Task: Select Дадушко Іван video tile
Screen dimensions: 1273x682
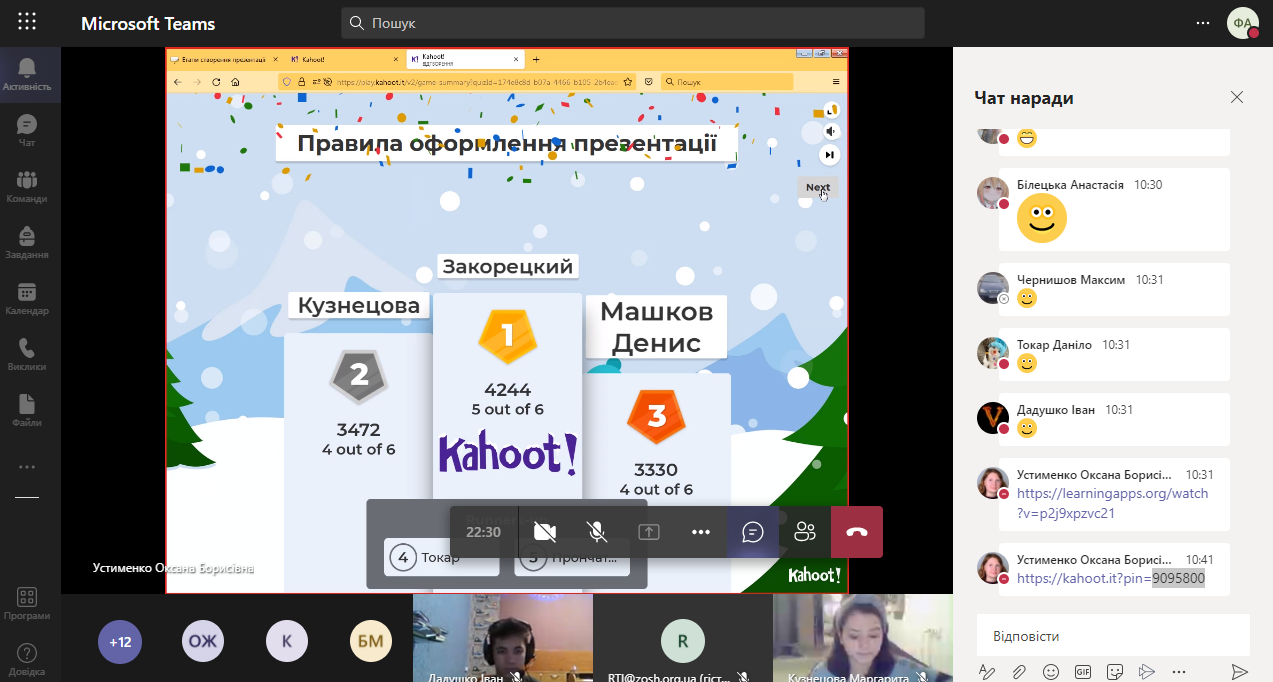Action: point(503,638)
